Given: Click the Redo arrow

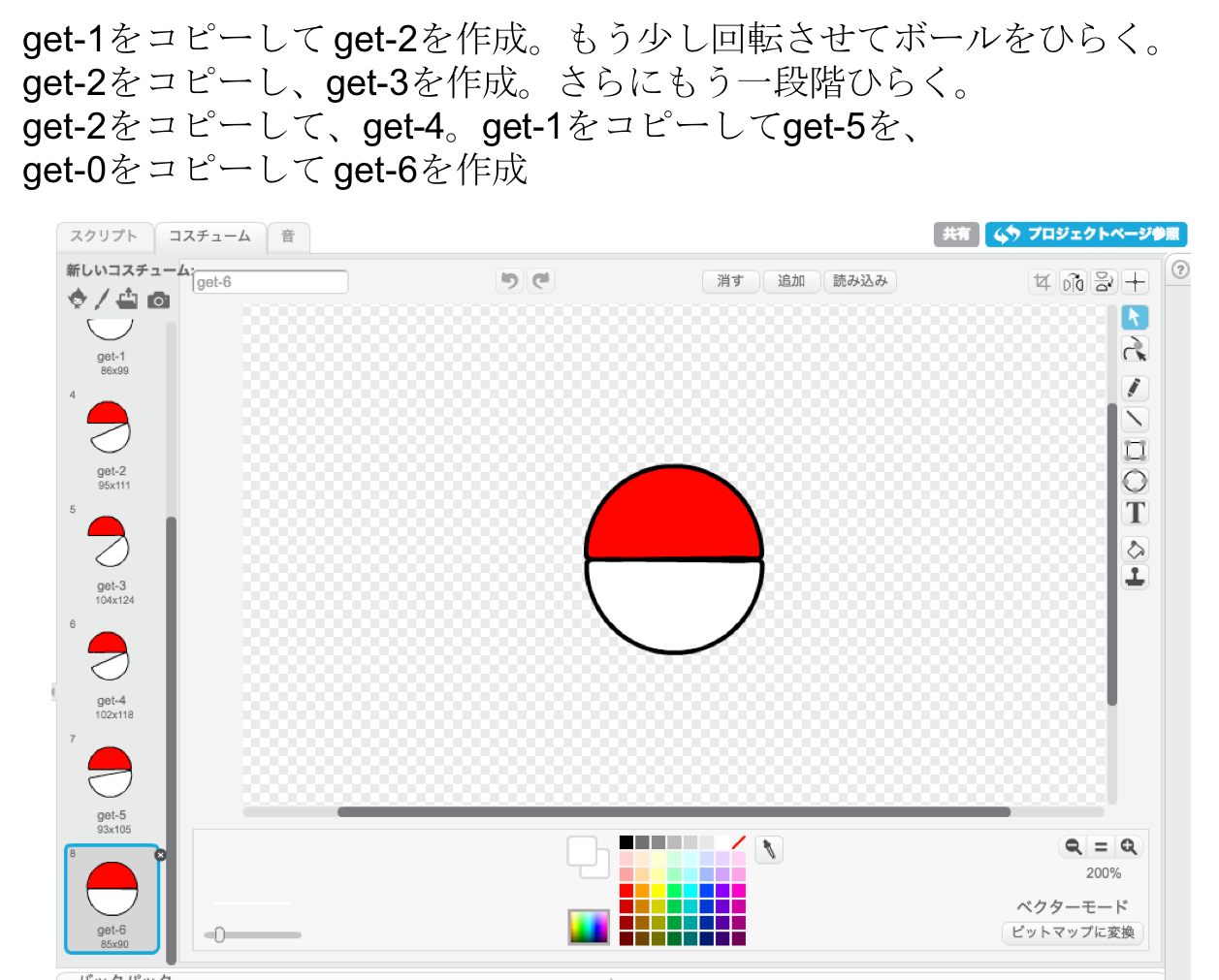Looking at the screenshot, I should coord(541,281).
